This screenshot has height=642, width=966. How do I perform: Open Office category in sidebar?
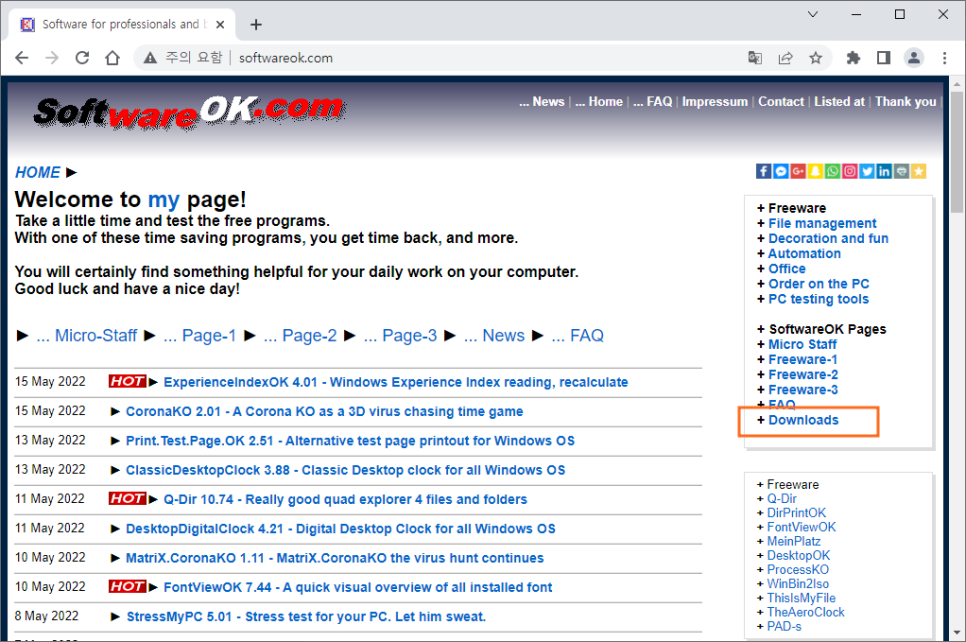tap(787, 269)
